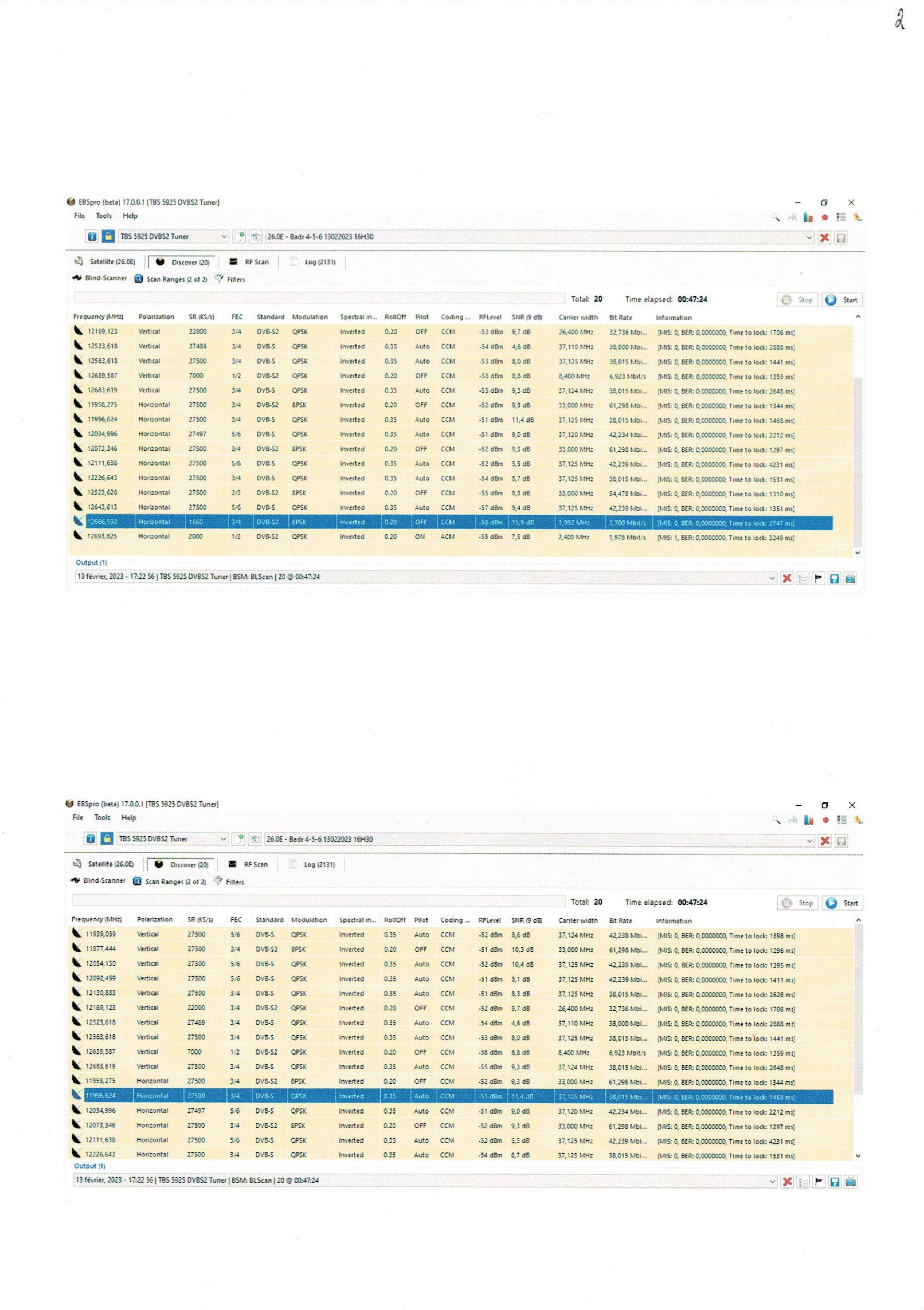This screenshot has height=1310, width=924.
Task: Click the upper window's results list vertical scrollbar
Action: (858, 435)
